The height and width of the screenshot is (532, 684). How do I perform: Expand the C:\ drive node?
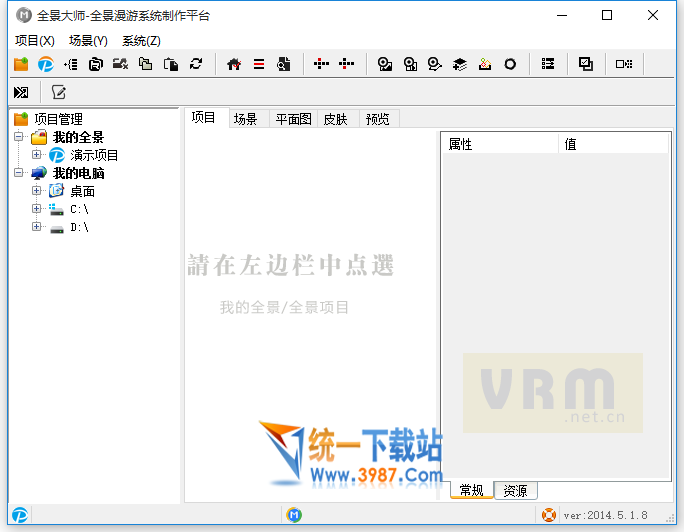37,209
